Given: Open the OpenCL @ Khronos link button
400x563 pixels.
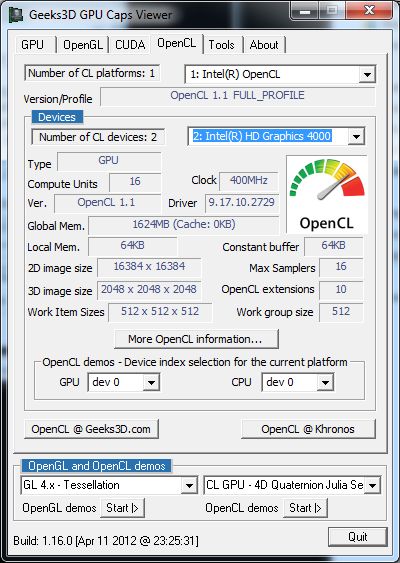Looking at the screenshot, I should [308, 429].
